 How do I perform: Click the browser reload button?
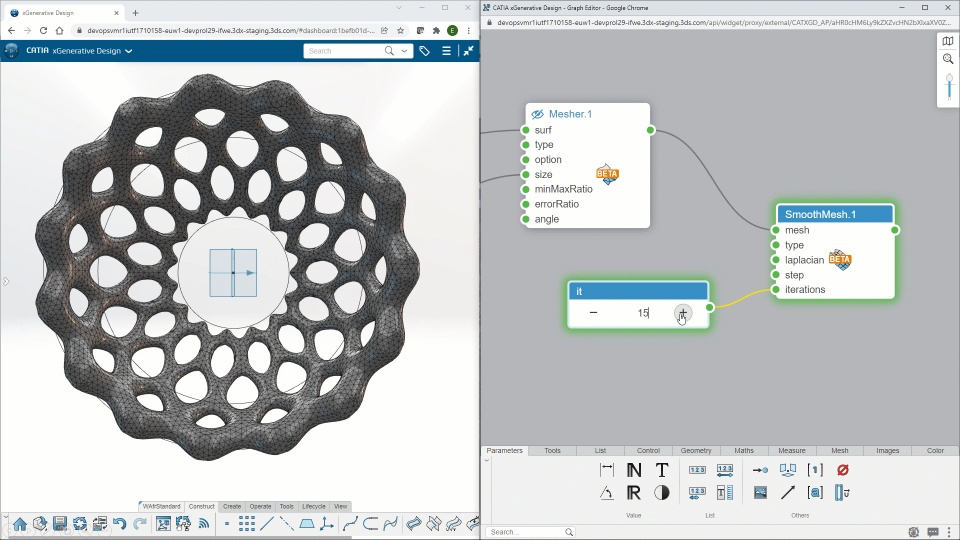coord(43,30)
